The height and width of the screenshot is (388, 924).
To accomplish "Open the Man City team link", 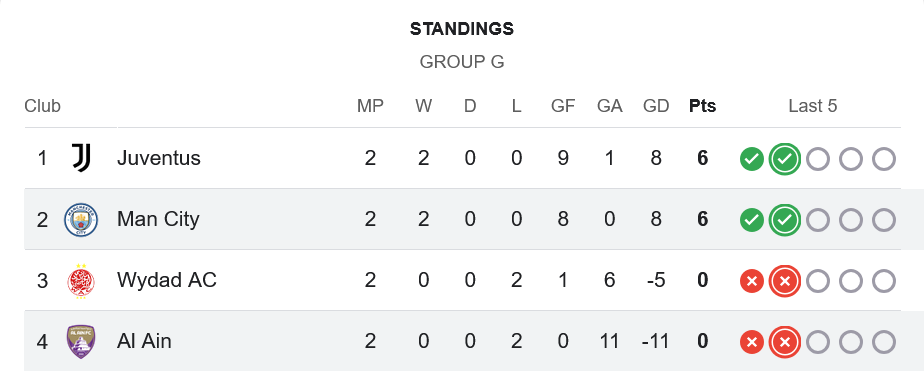I will tap(158, 219).
